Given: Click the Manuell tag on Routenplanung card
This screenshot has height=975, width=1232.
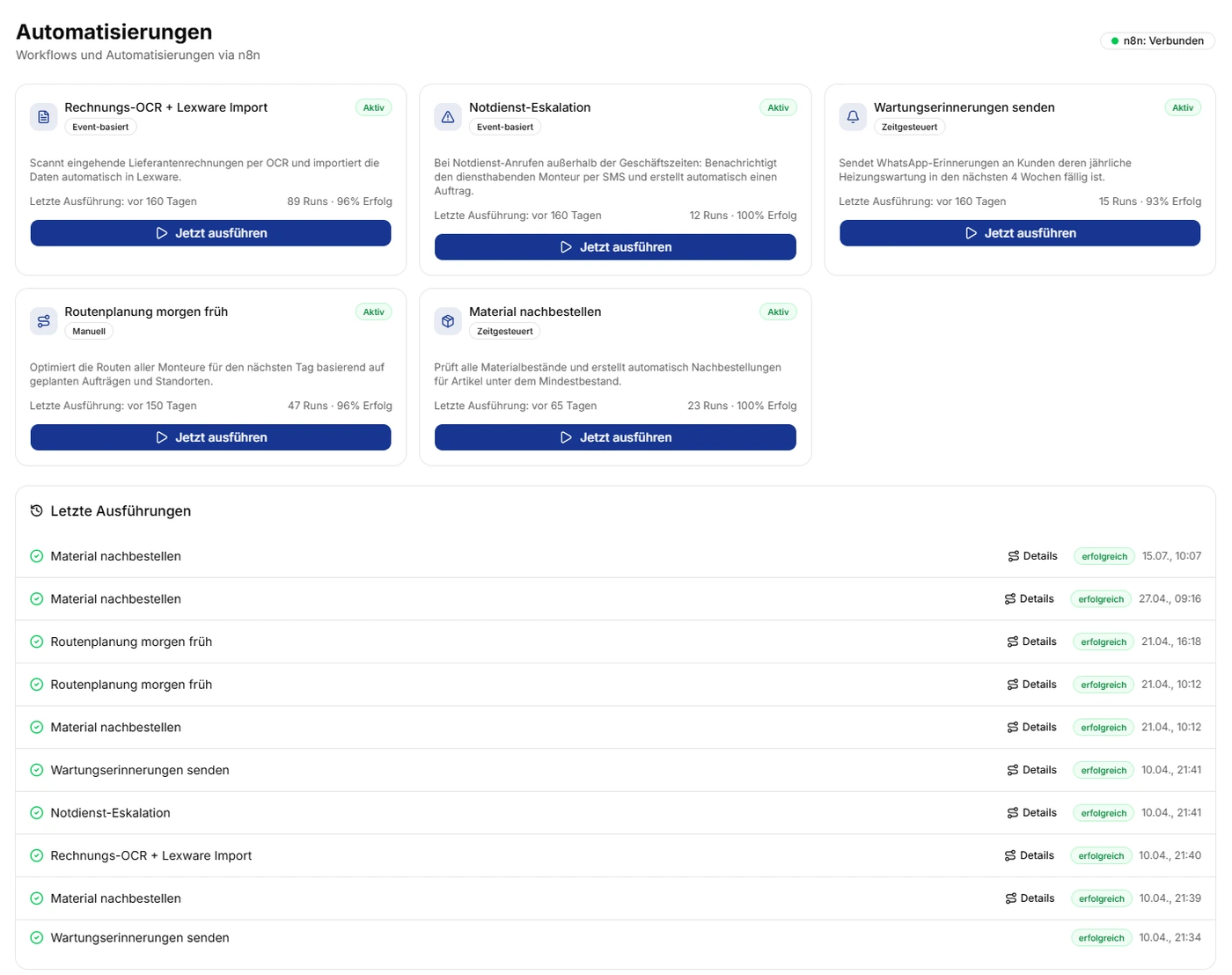Looking at the screenshot, I should (x=89, y=332).
